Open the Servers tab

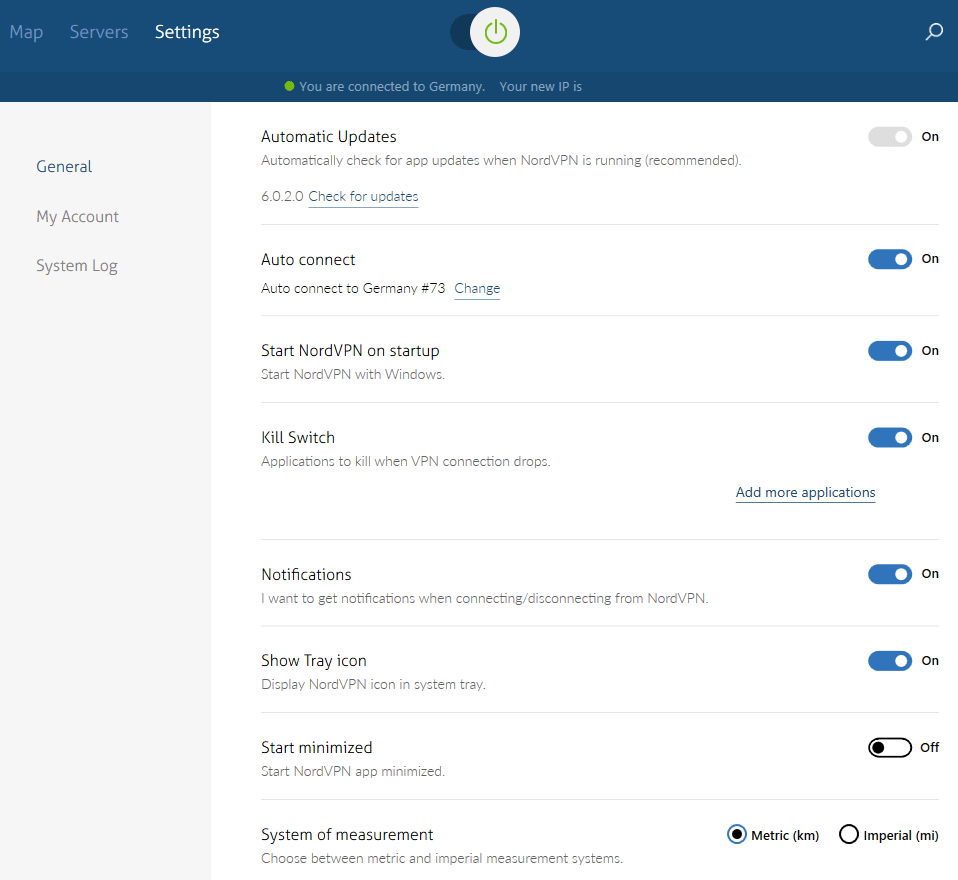(99, 32)
